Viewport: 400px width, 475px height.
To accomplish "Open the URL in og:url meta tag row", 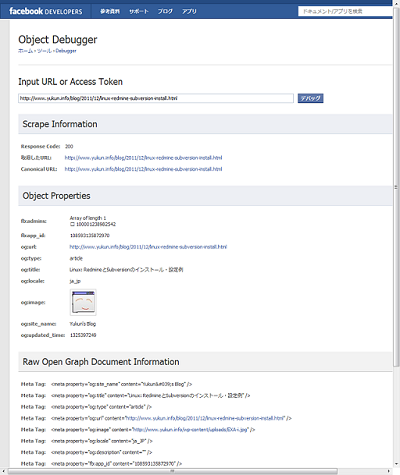I will (205, 418).
